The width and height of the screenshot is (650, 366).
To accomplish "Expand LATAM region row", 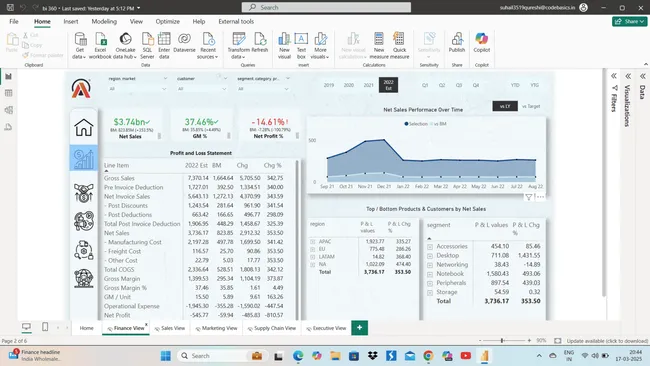I will [x=313, y=257].
